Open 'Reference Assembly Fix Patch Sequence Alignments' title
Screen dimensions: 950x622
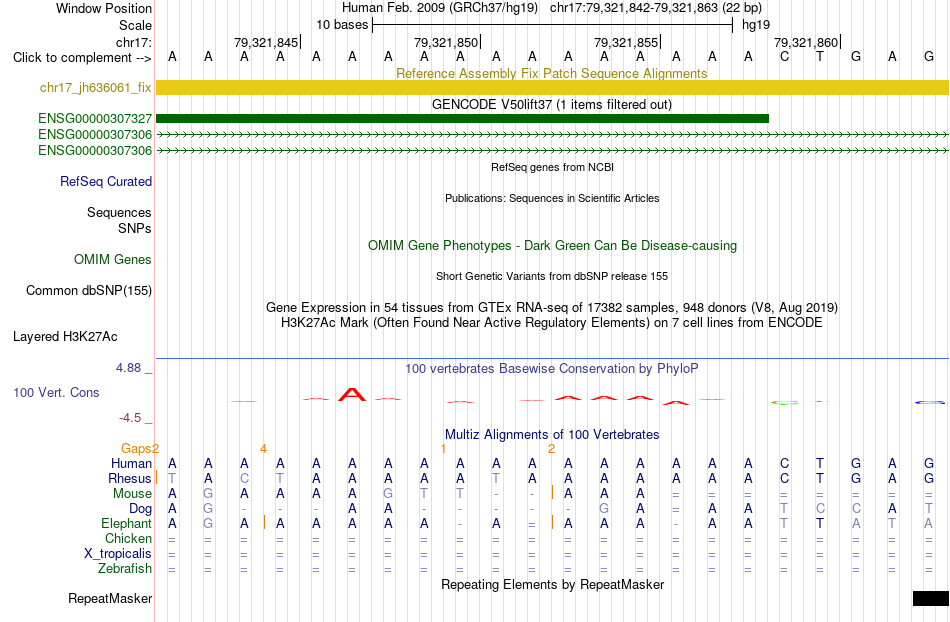(x=551, y=73)
